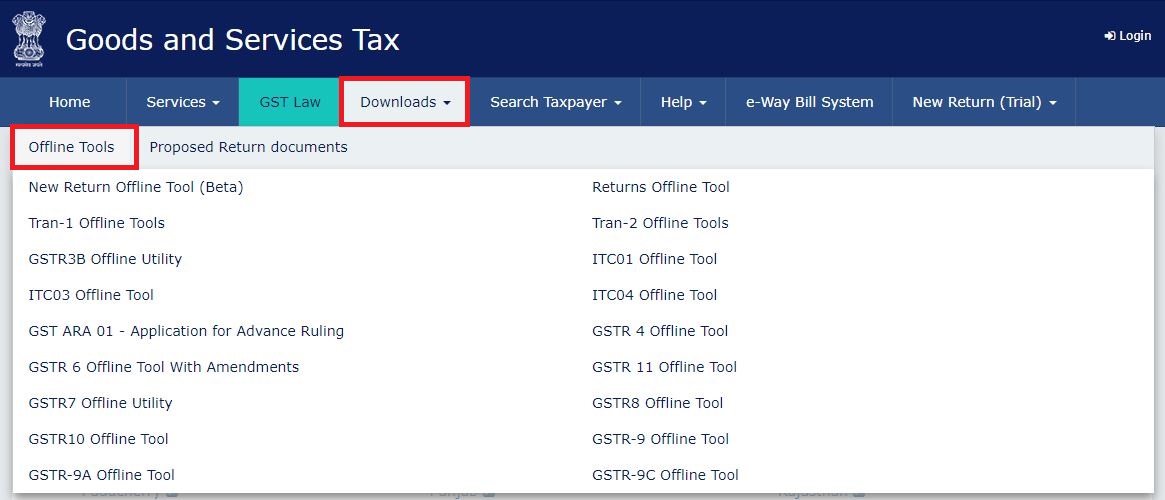Screen dimensions: 1165x500
Task: Open GSTR-9A Offline Tool
Action: click(102, 475)
